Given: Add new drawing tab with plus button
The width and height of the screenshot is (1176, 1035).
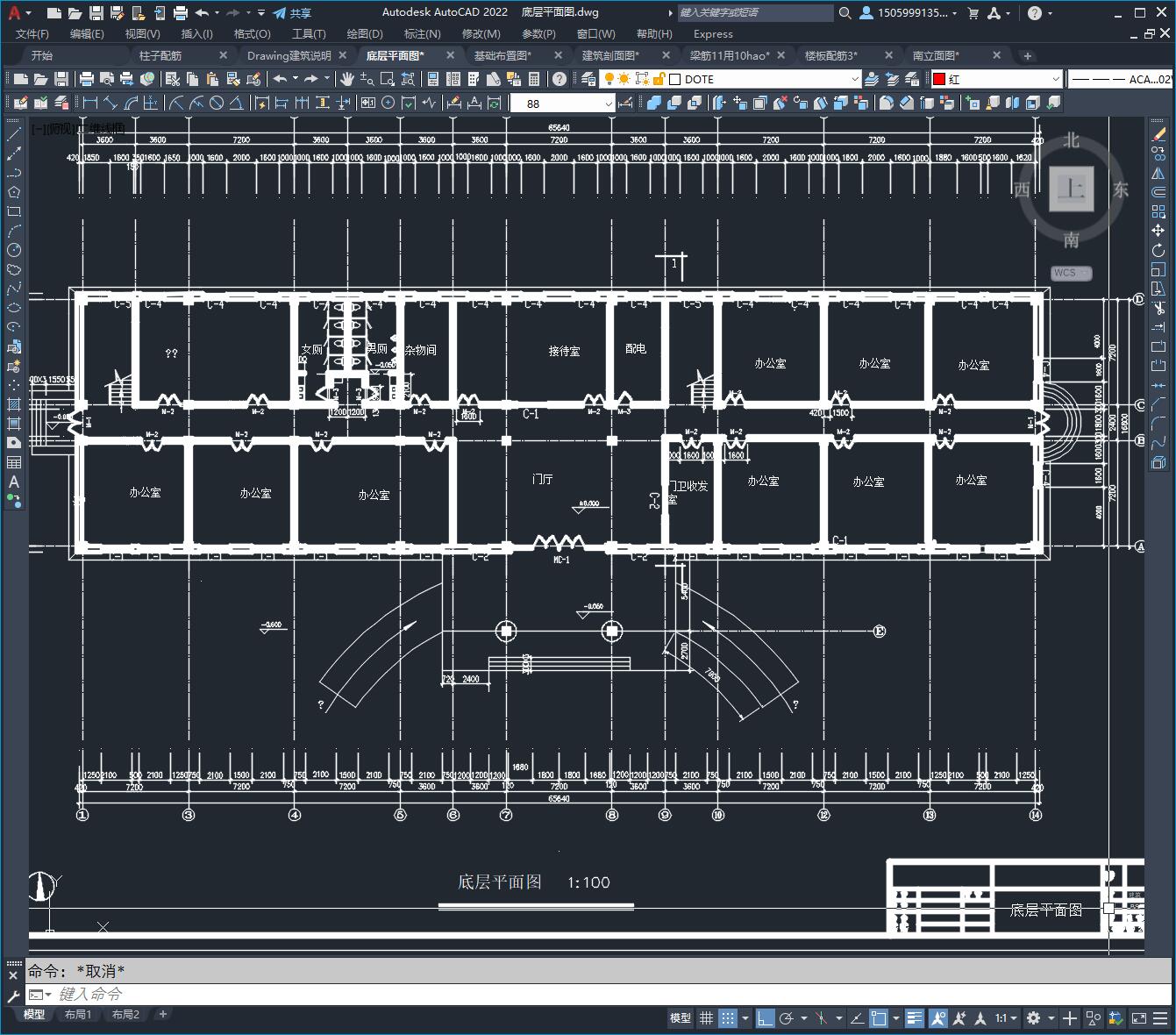Looking at the screenshot, I should 1027,55.
